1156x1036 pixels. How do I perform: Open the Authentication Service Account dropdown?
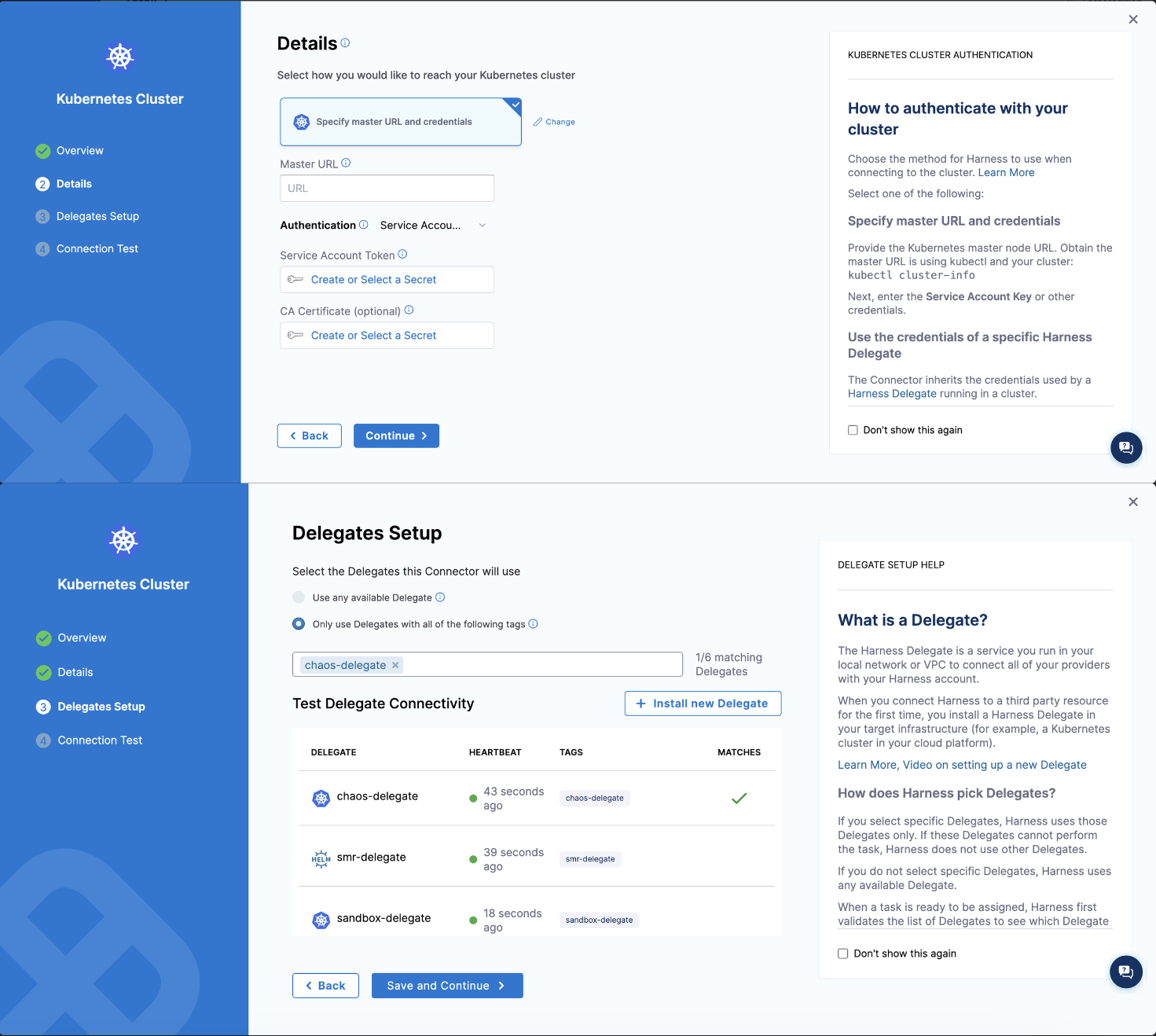[433, 225]
